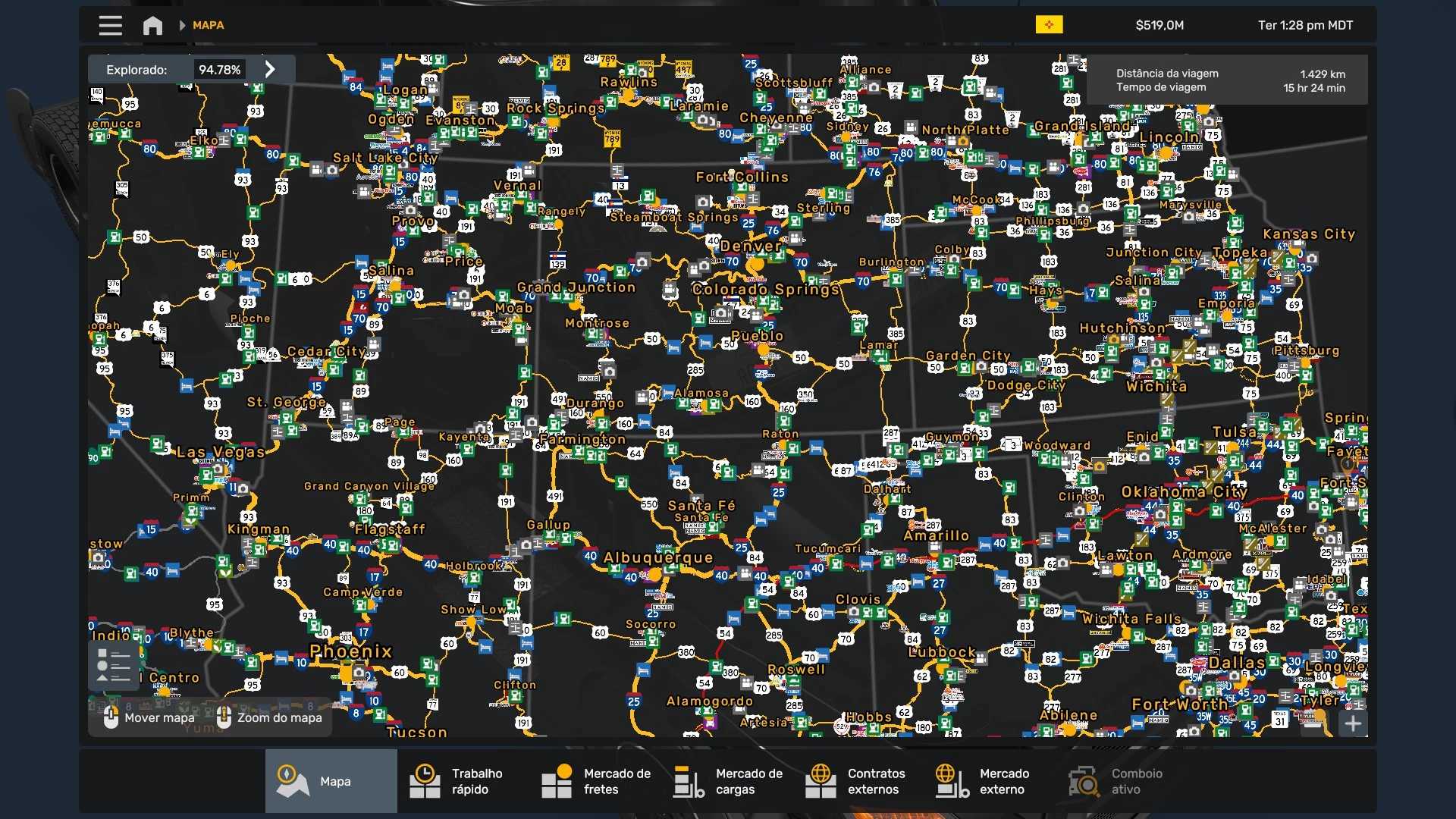1456x819 pixels.
Task: Click the breadcrumb chevron arrow
Action: 182,25
